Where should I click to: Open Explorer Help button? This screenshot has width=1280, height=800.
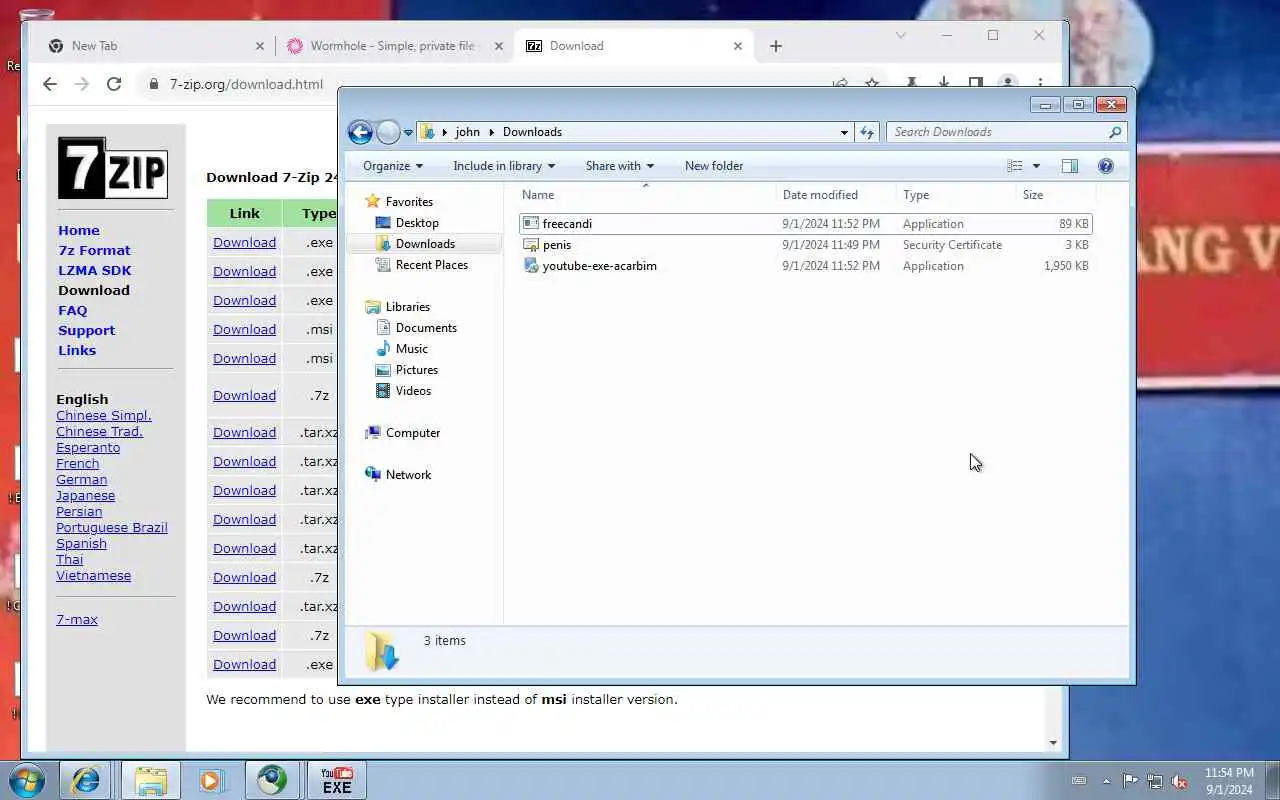tap(1105, 166)
